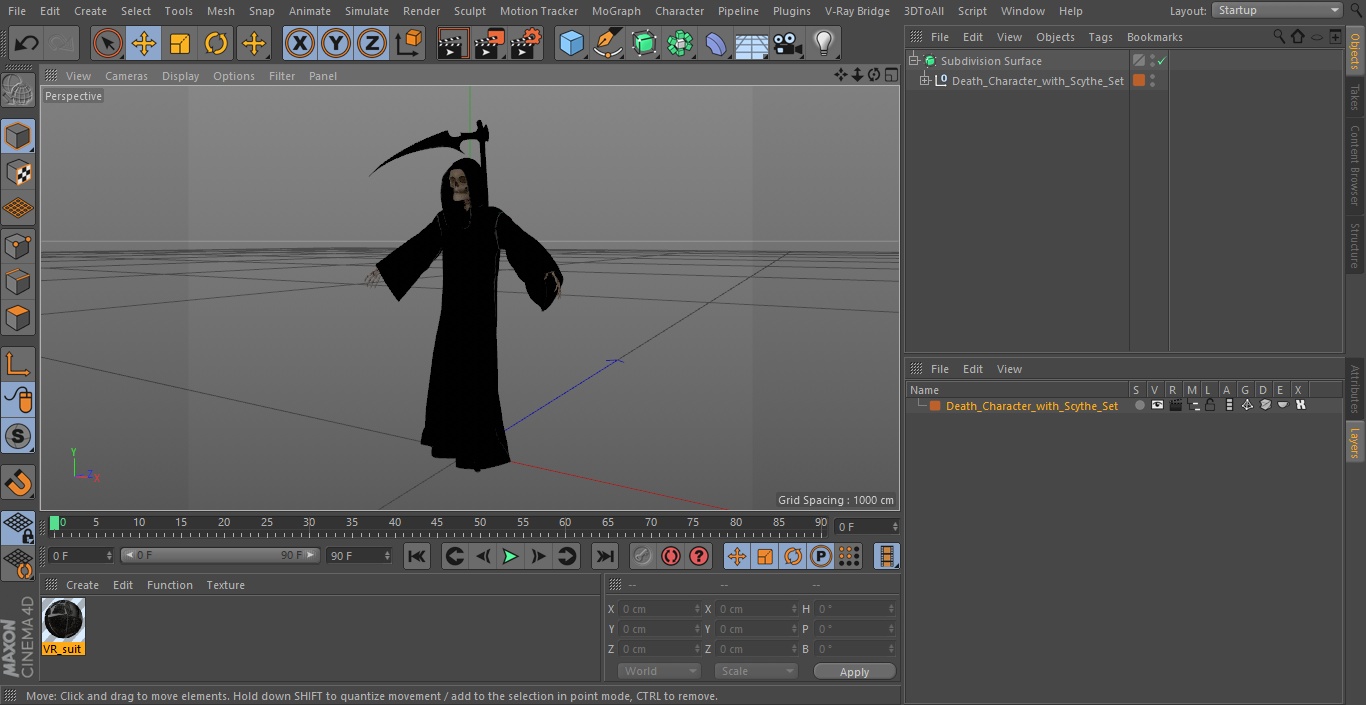Screen dimensions: 1366x705
Task: Toggle Z axis lock
Action: [x=372, y=44]
